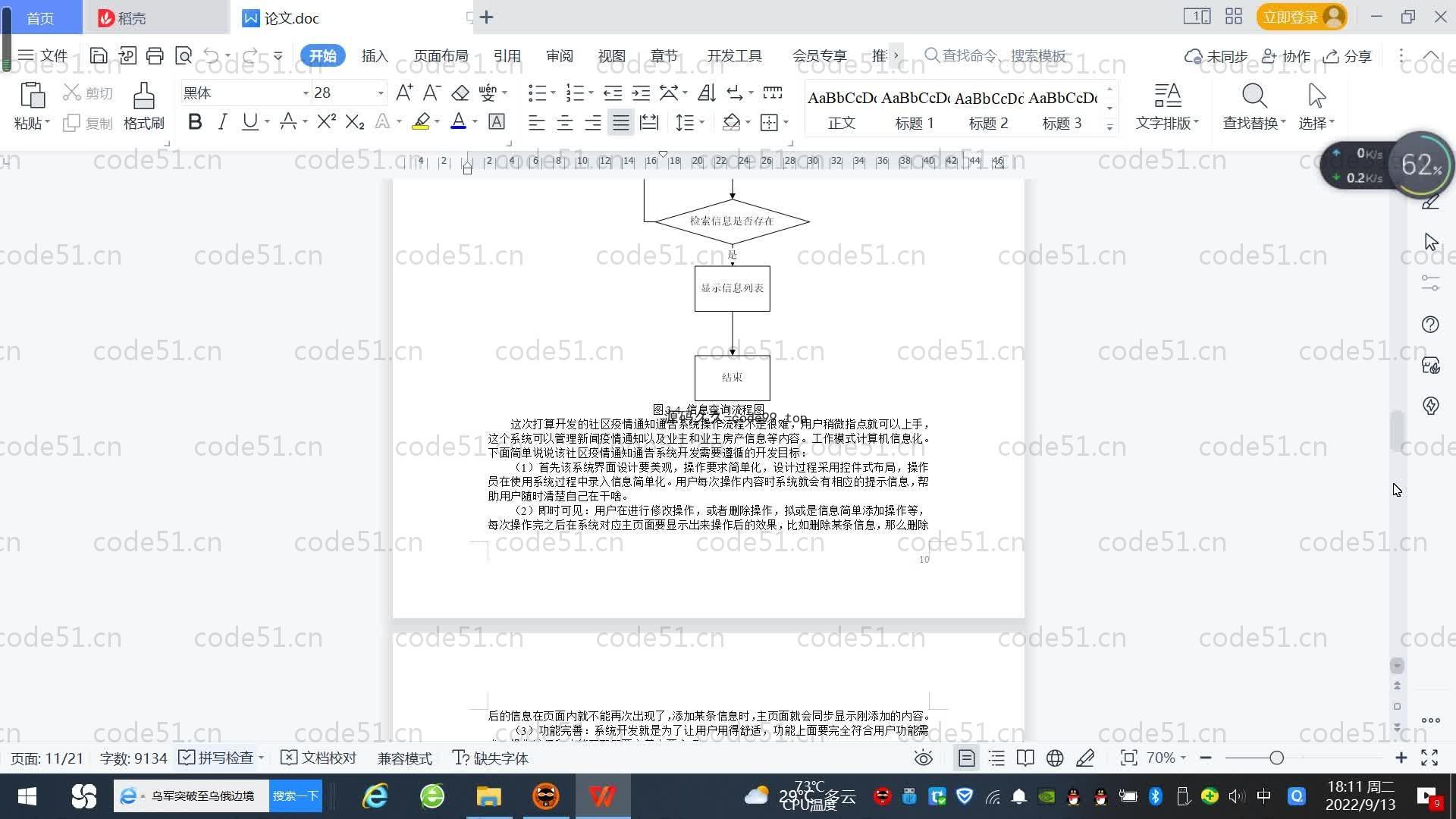Image resolution: width=1456 pixels, height=819 pixels.
Task: Toggle strikethrough text button
Action: [287, 121]
